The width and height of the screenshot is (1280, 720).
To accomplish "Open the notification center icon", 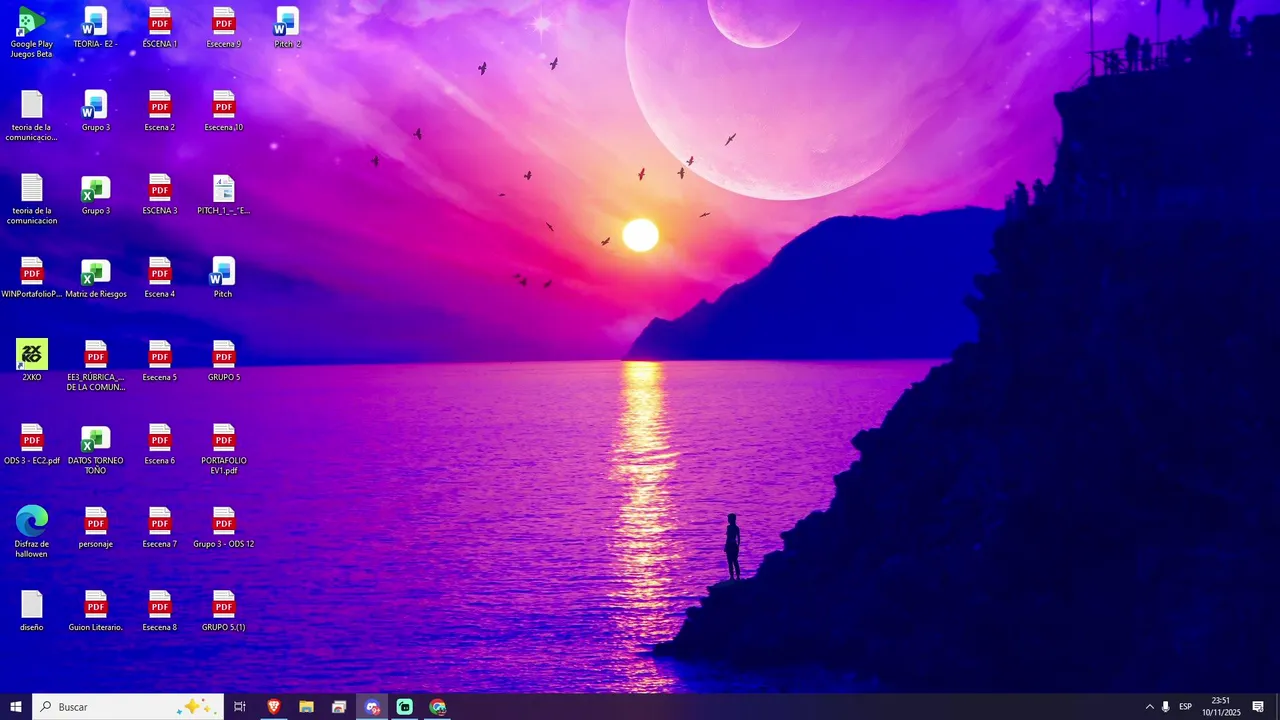I will (x=1258, y=707).
